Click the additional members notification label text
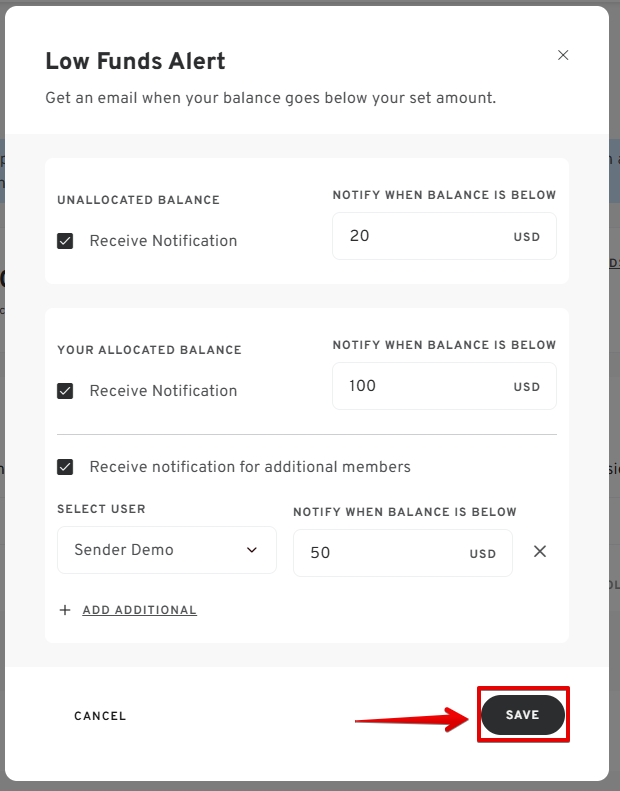This screenshot has height=791, width=620. [x=250, y=467]
